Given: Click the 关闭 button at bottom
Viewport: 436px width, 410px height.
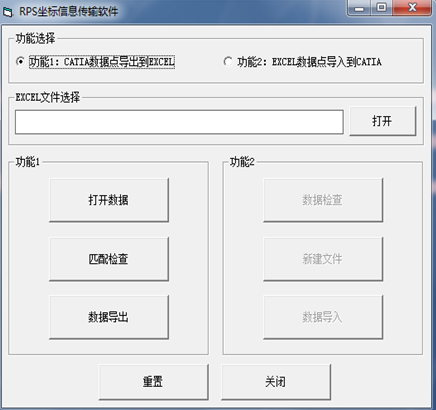Looking at the screenshot, I should pos(276,382).
